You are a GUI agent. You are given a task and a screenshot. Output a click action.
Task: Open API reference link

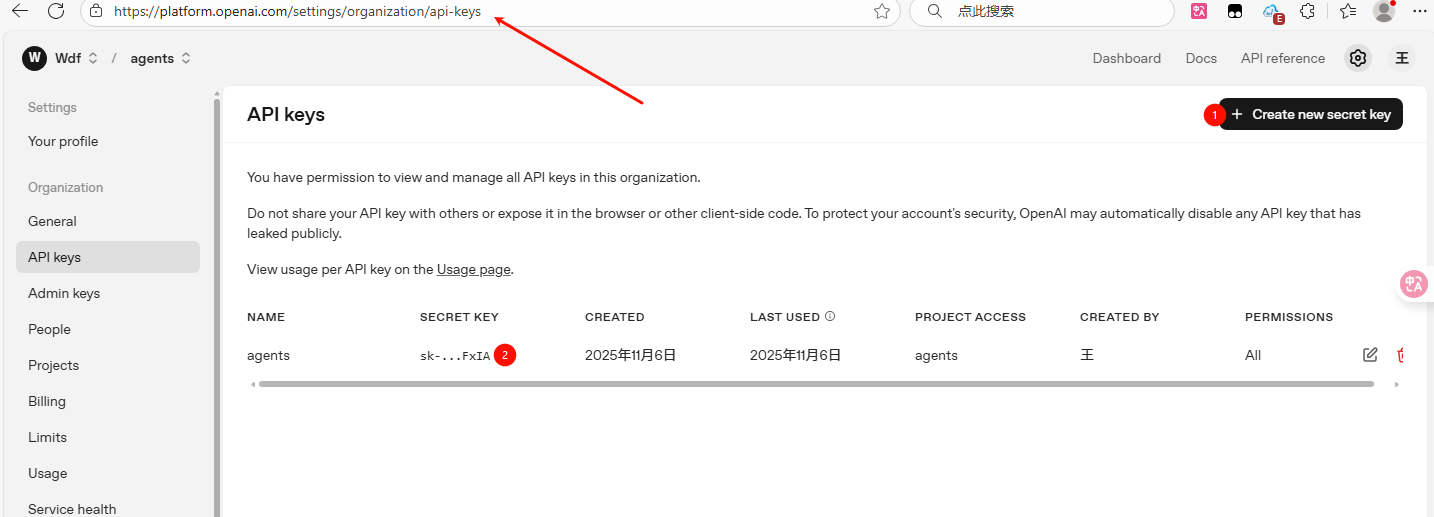click(1282, 58)
